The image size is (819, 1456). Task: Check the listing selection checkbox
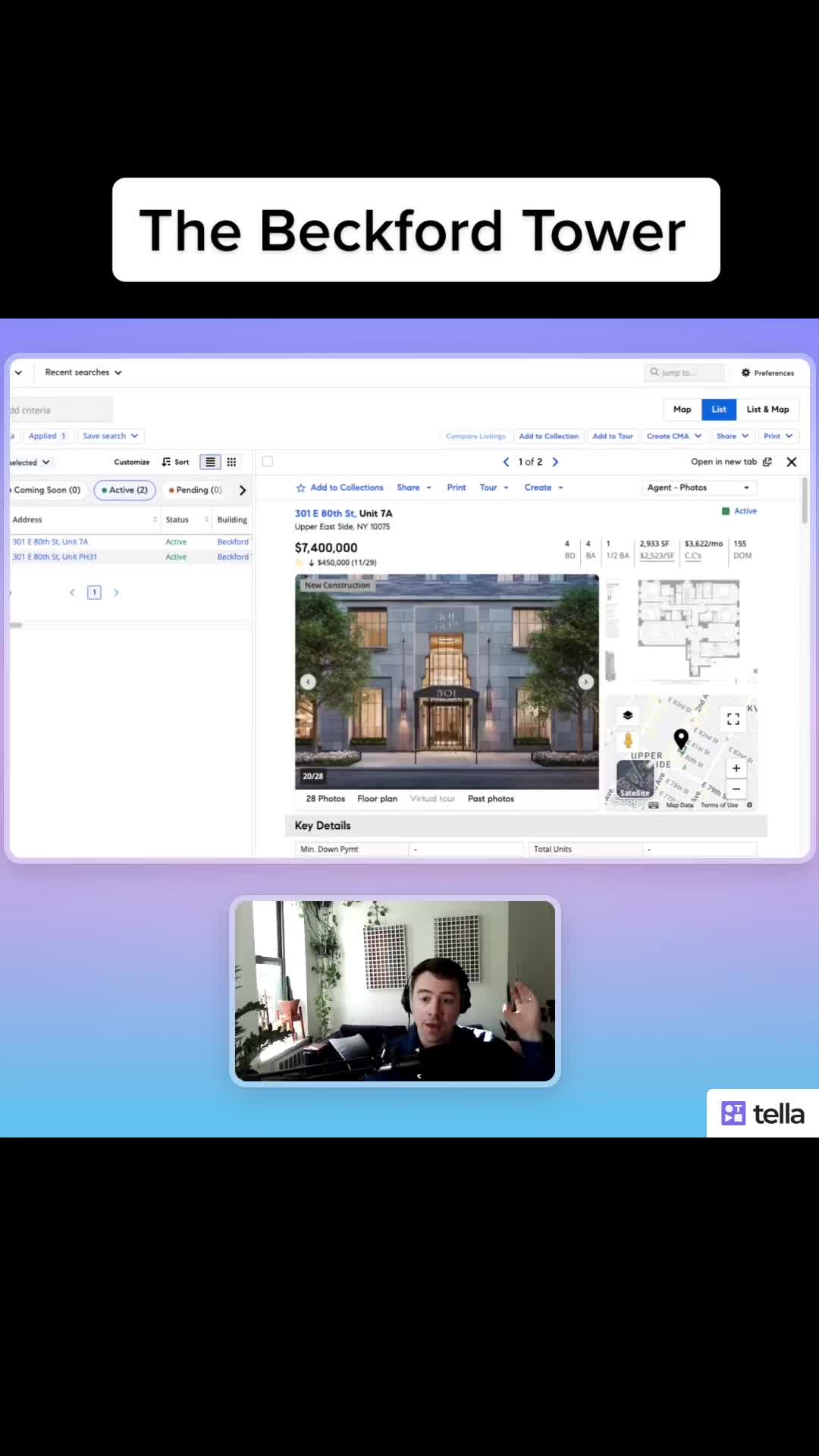point(268,461)
